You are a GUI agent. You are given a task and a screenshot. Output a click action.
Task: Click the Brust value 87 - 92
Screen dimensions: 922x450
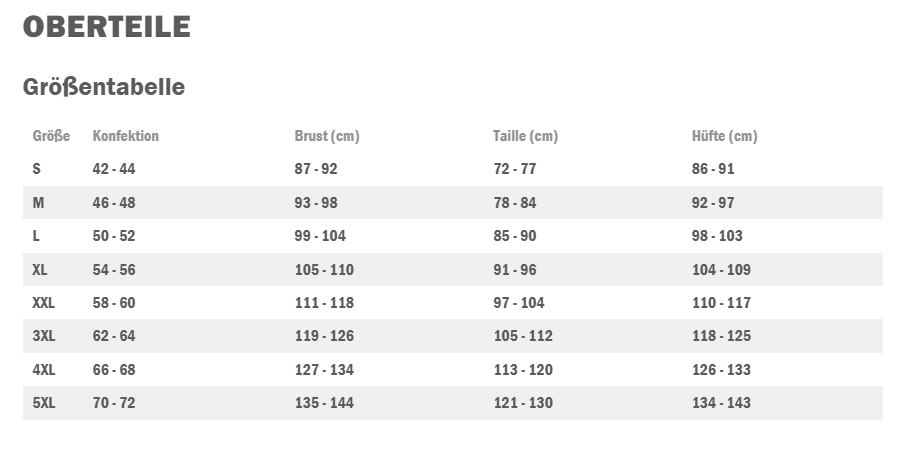316,169
